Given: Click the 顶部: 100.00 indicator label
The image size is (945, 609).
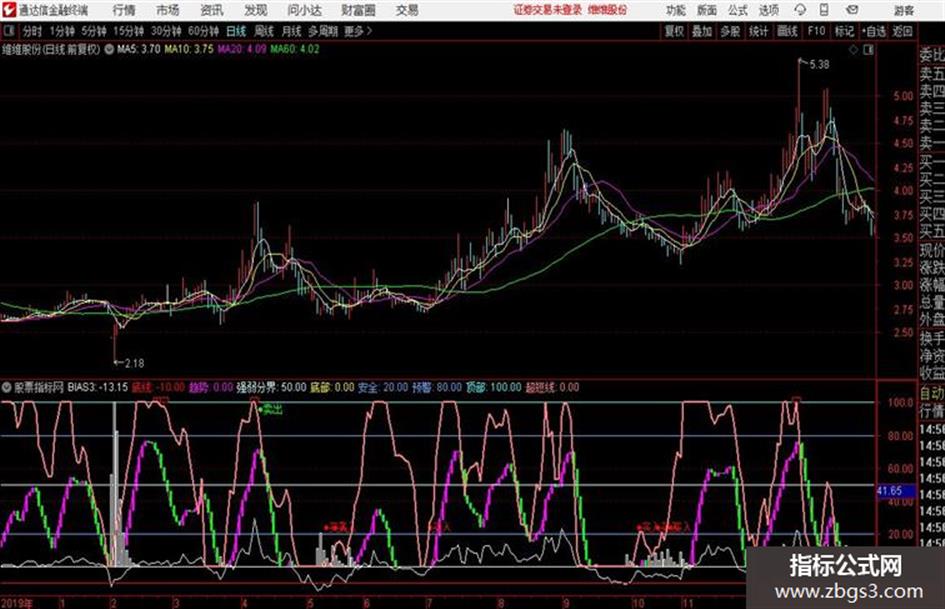Looking at the screenshot, I should [494, 387].
